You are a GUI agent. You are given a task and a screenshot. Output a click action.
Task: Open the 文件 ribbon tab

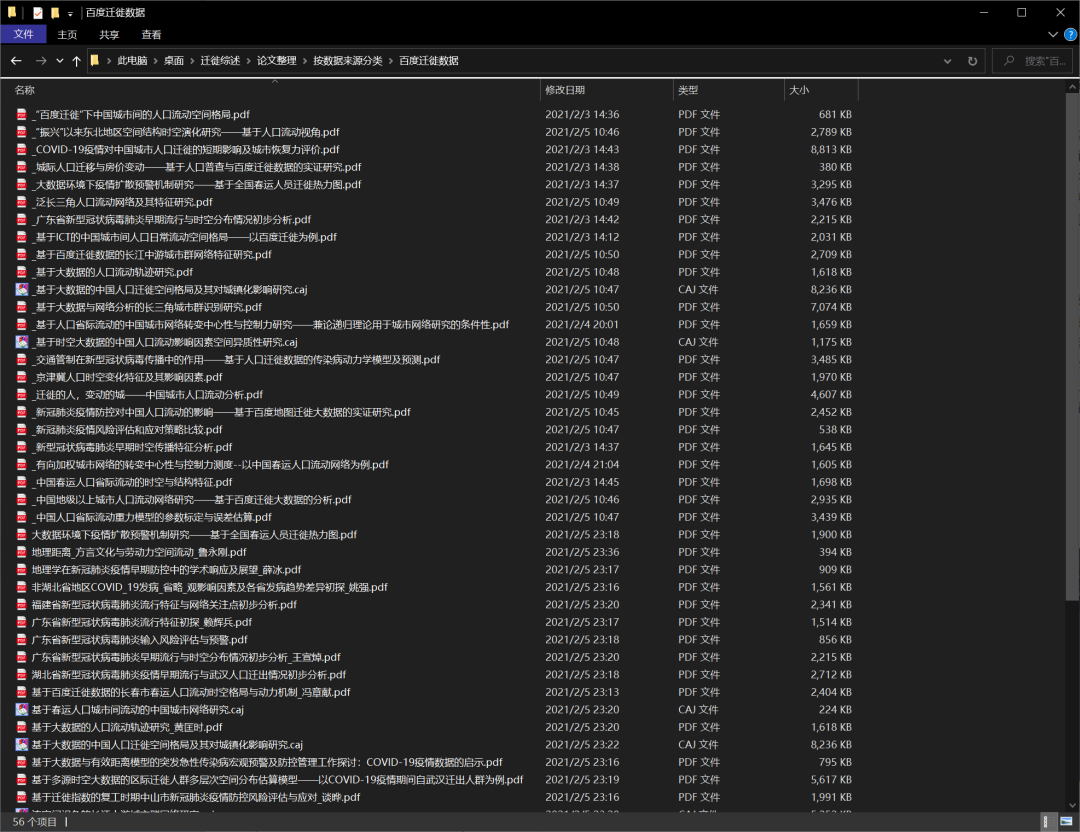click(x=23, y=34)
